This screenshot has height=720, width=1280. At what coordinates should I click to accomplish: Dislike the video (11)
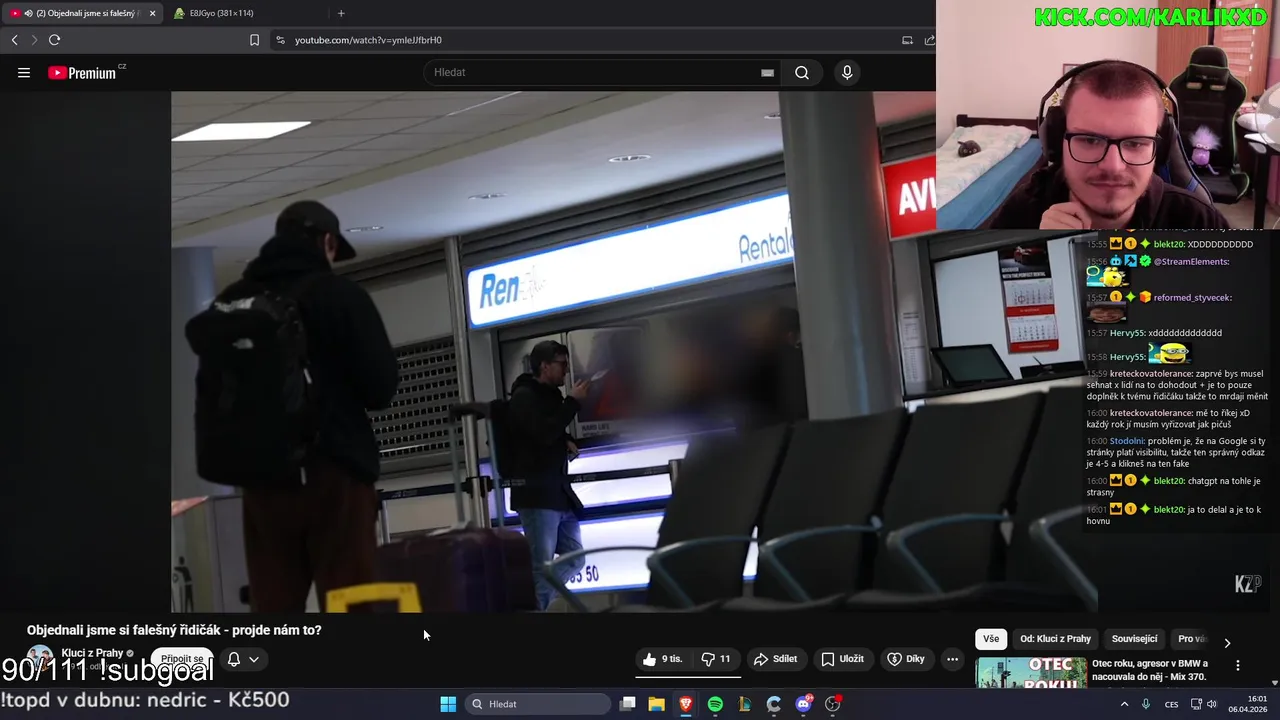[716, 659]
